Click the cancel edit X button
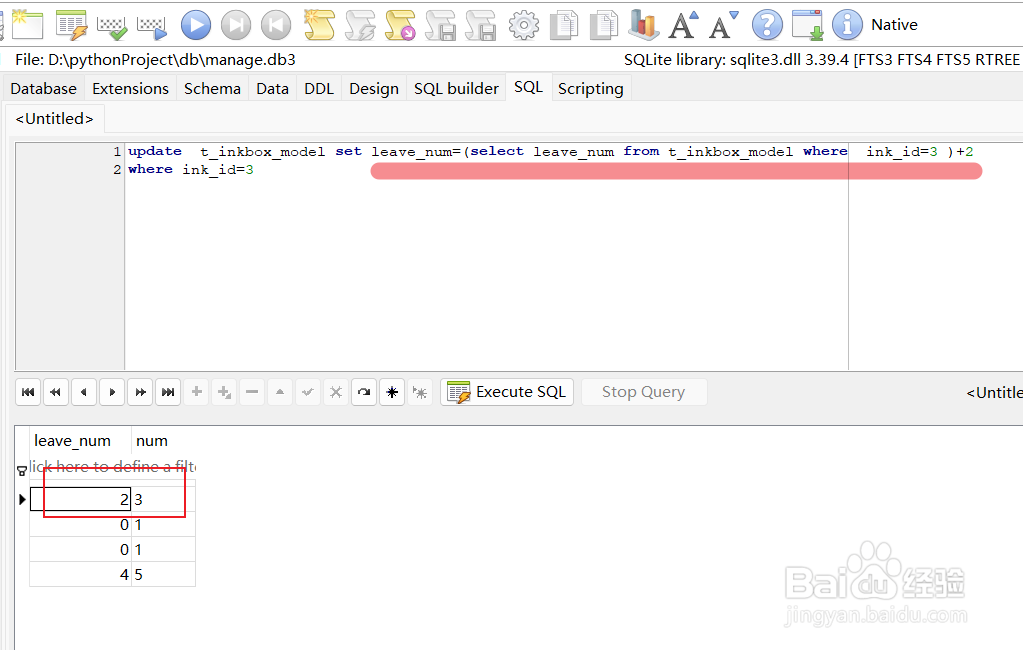The width and height of the screenshot is (1023, 650). [x=336, y=392]
